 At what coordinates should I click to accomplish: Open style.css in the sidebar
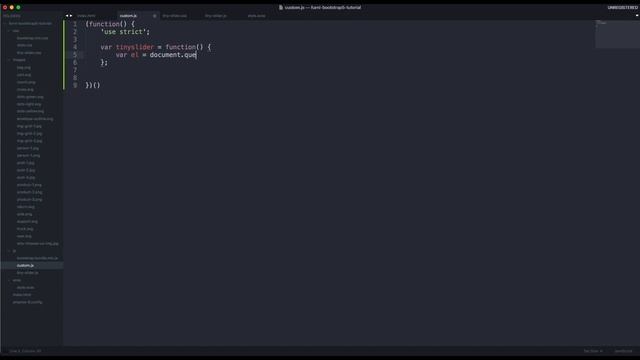(24, 45)
